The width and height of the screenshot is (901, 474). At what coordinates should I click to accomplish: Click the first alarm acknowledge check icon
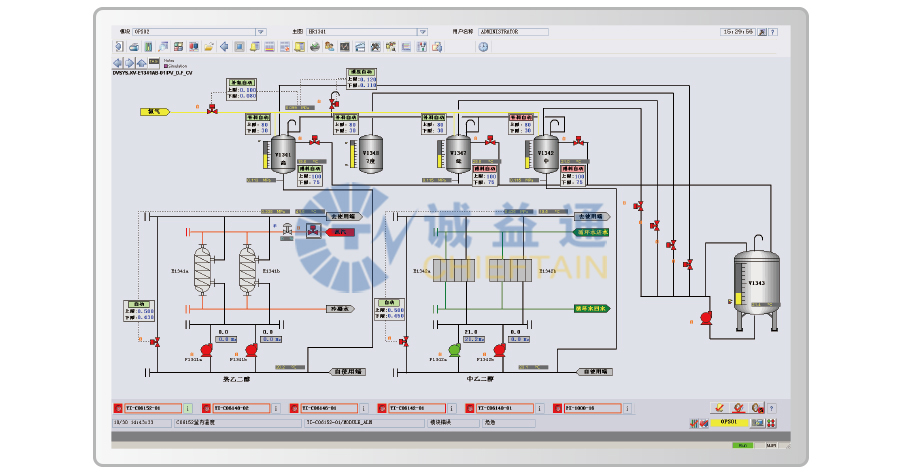[x=718, y=408]
